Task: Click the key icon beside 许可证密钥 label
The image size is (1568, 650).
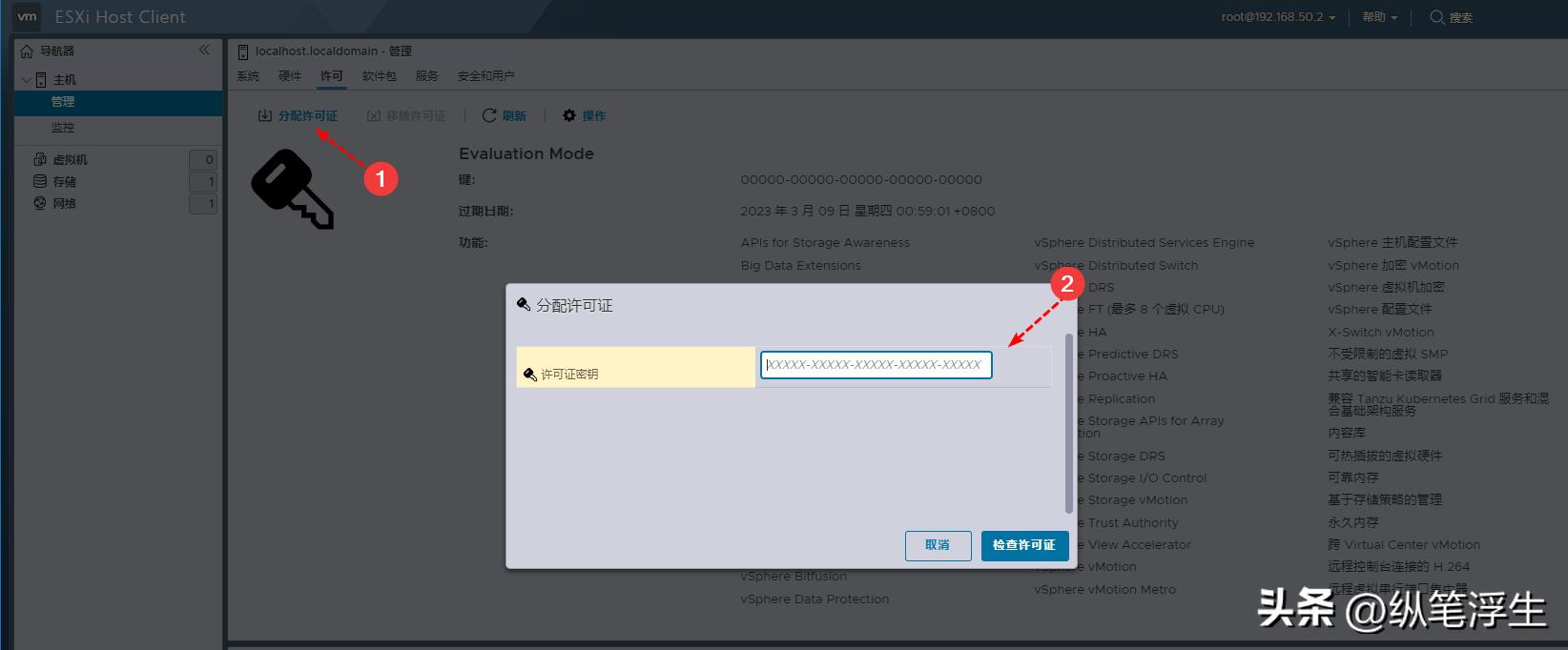Action: 530,375
